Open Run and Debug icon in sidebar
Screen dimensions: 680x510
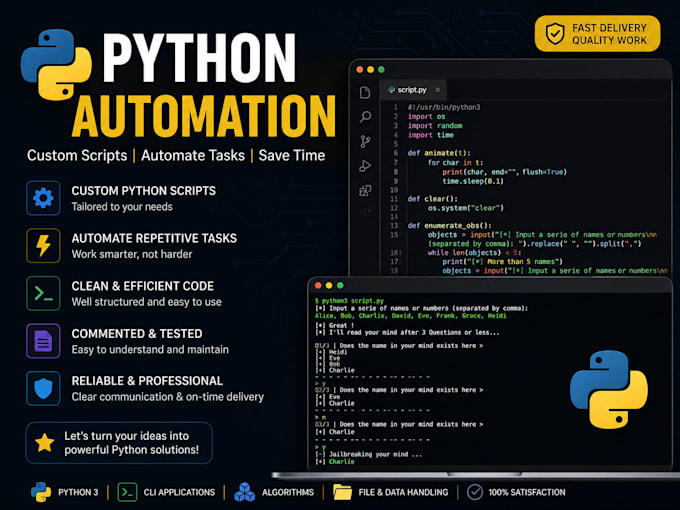(x=365, y=166)
